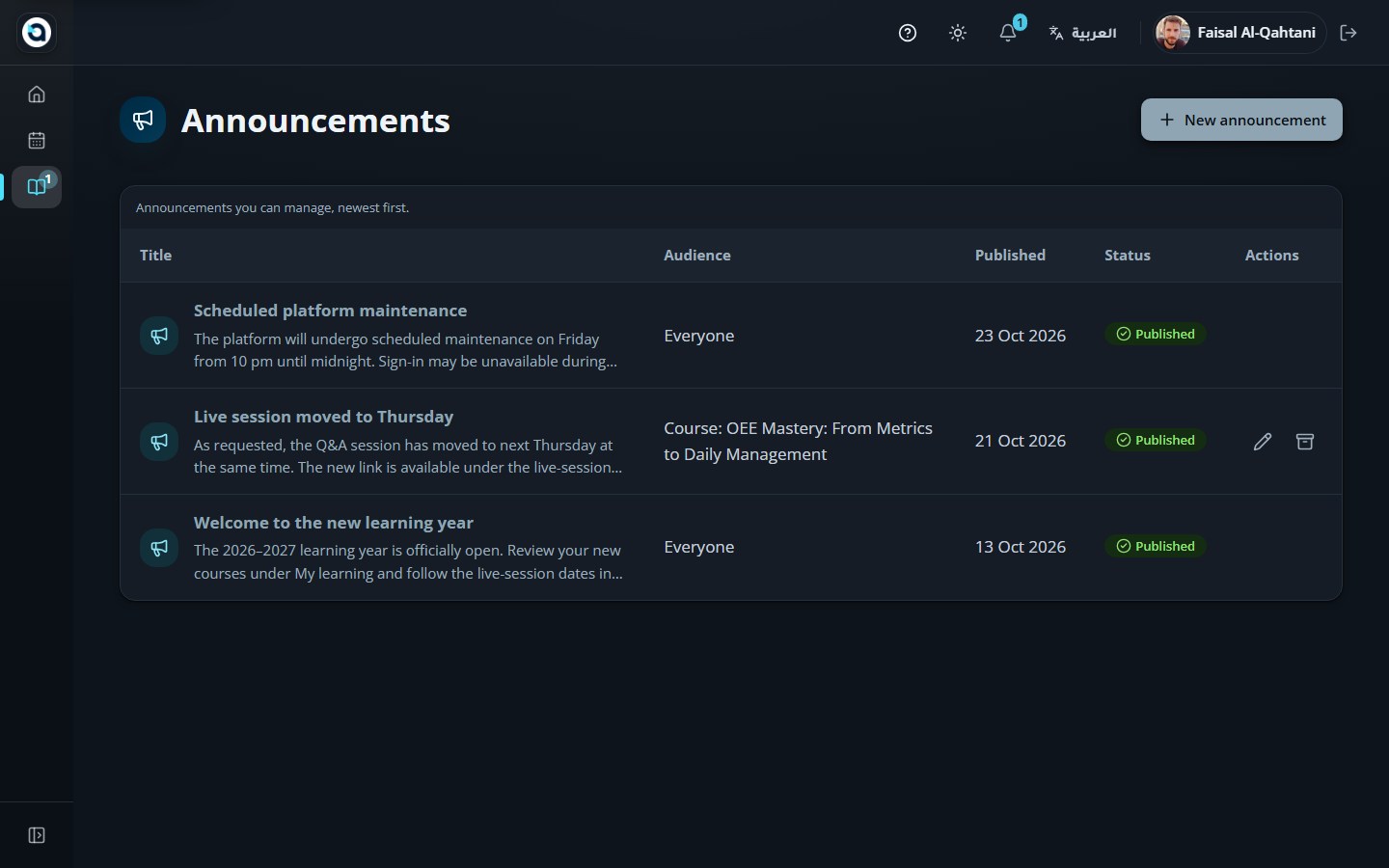The width and height of the screenshot is (1389, 868).
Task: Open the app logo home link
Action: 37,33
